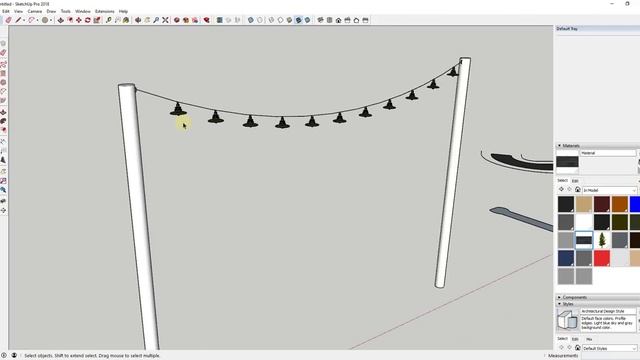
Task: Click the Material name input field
Action: pyautogui.click(x=608, y=153)
